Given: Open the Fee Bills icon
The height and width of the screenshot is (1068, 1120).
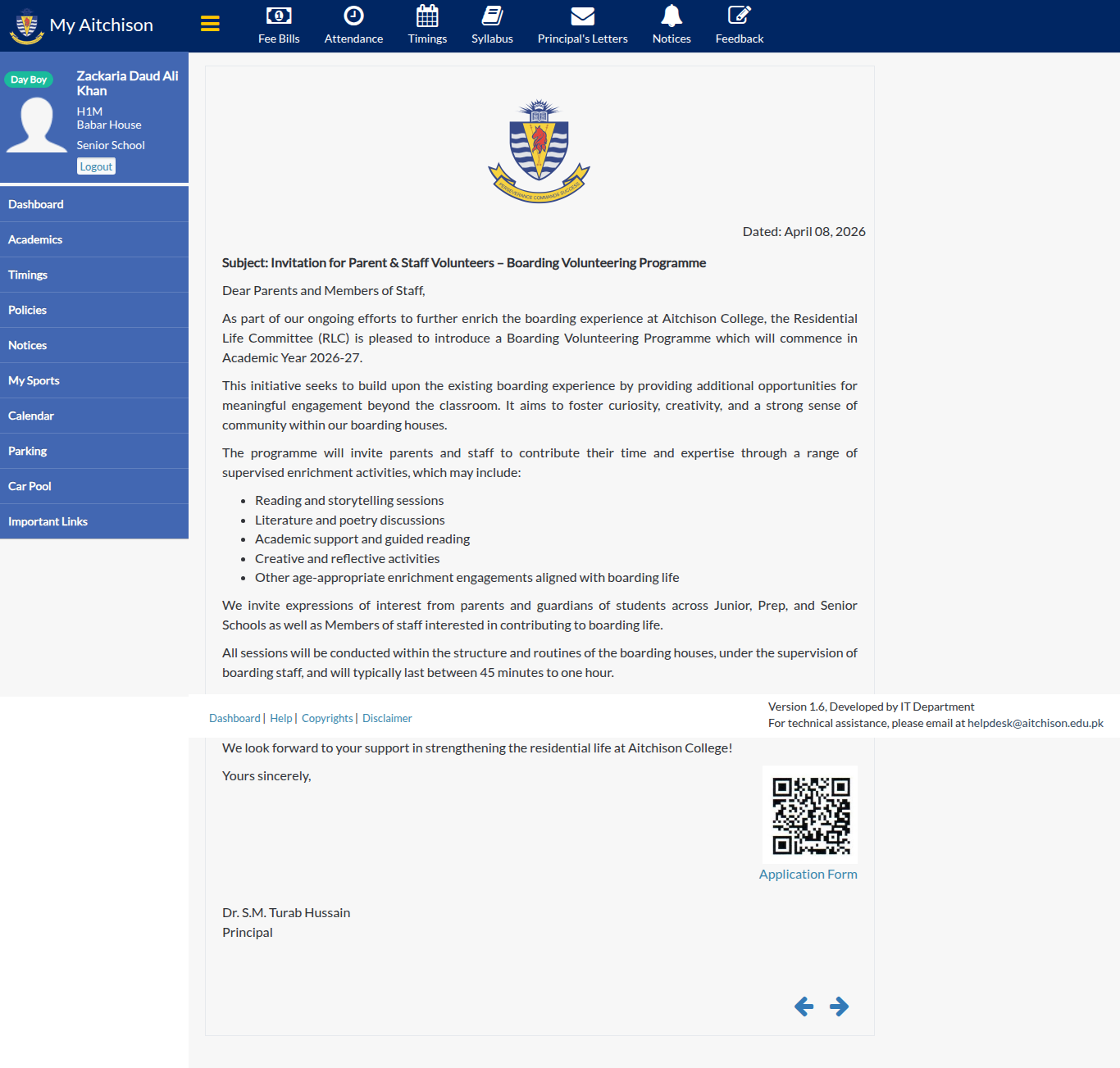Looking at the screenshot, I should click(279, 15).
